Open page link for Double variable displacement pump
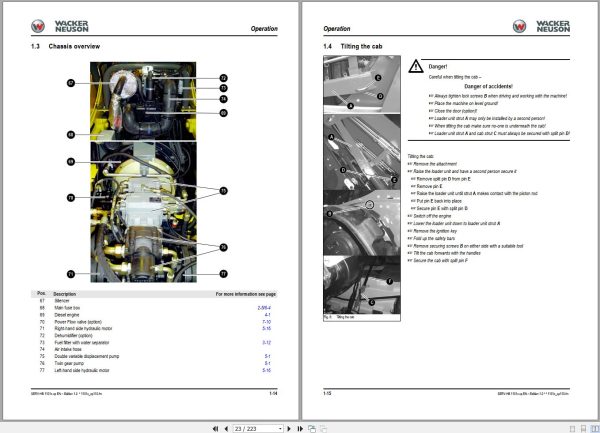 pyautogui.click(x=267, y=356)
